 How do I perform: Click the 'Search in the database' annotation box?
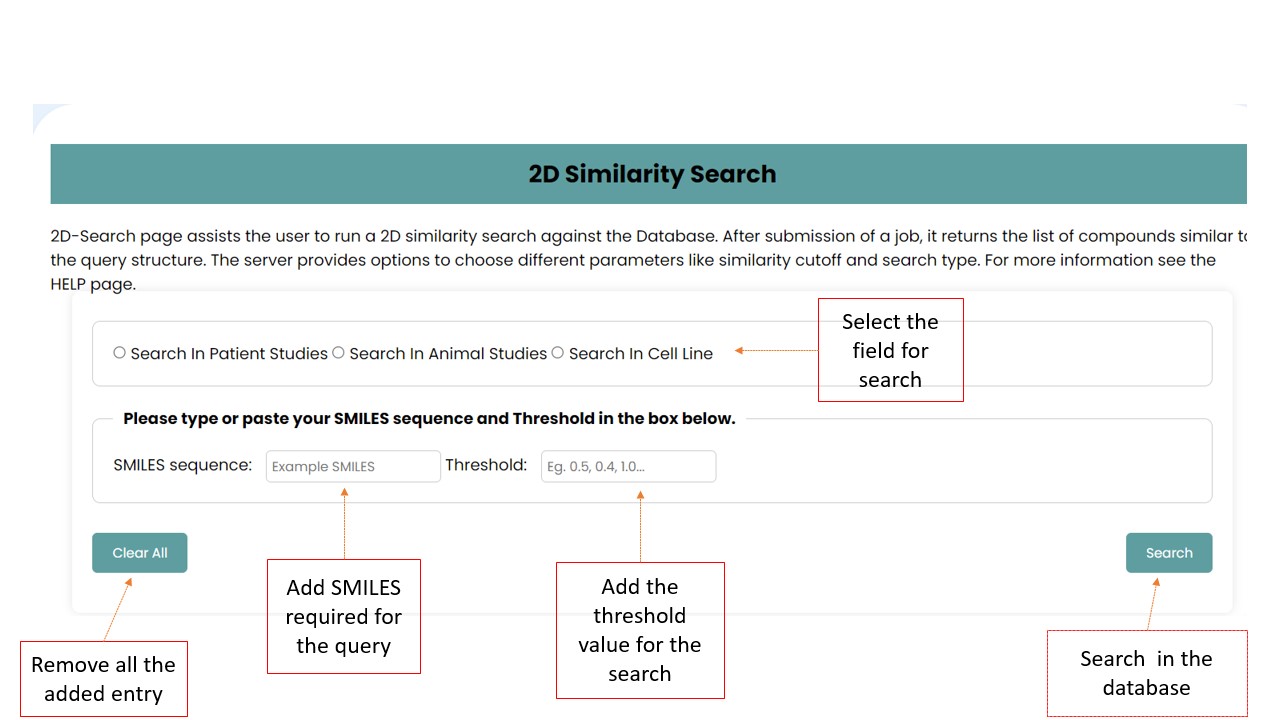(x=1146, y=673)
